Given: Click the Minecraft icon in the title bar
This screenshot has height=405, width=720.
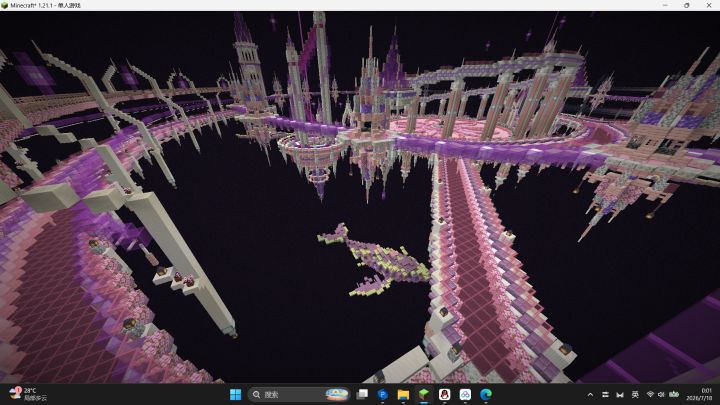Looking at the screenshot, I should [x=5, y=6].
